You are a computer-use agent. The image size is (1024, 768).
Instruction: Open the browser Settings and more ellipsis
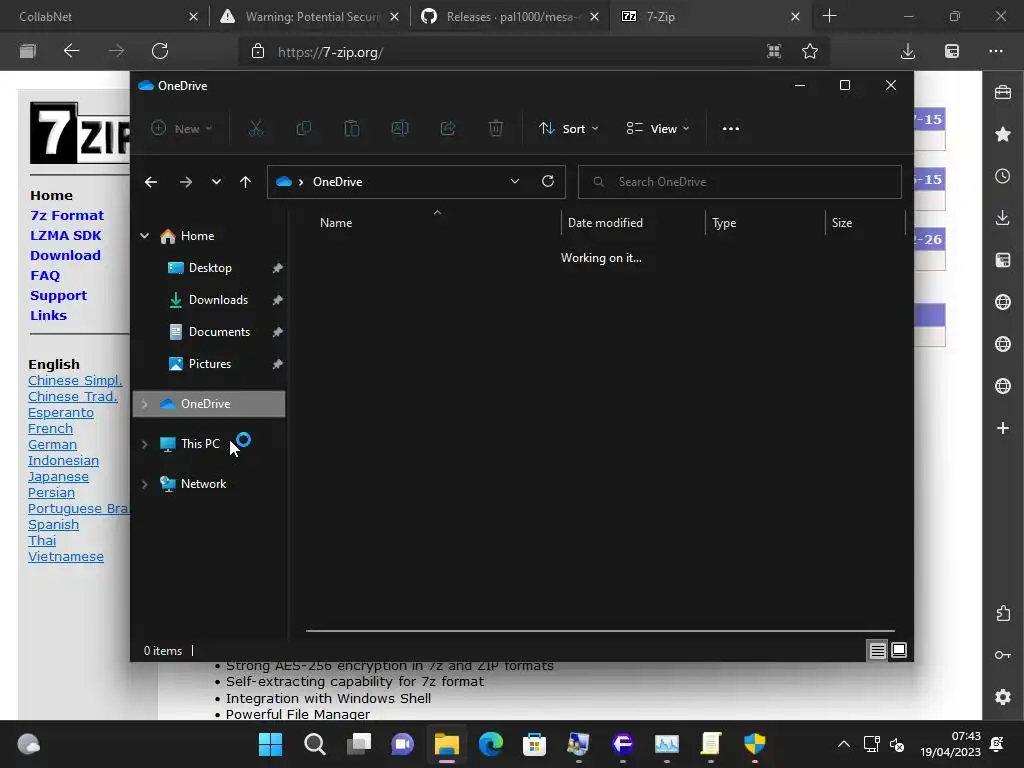tap(996, 51)
